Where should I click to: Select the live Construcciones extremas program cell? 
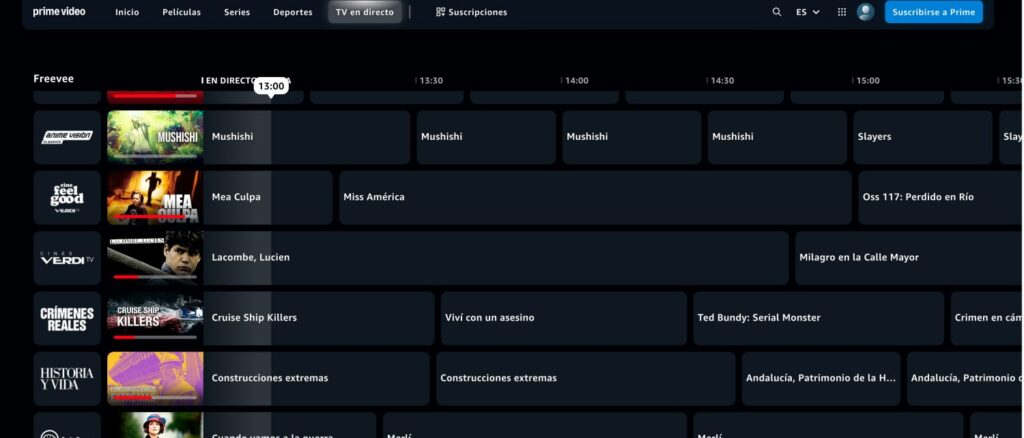[317, 379]
